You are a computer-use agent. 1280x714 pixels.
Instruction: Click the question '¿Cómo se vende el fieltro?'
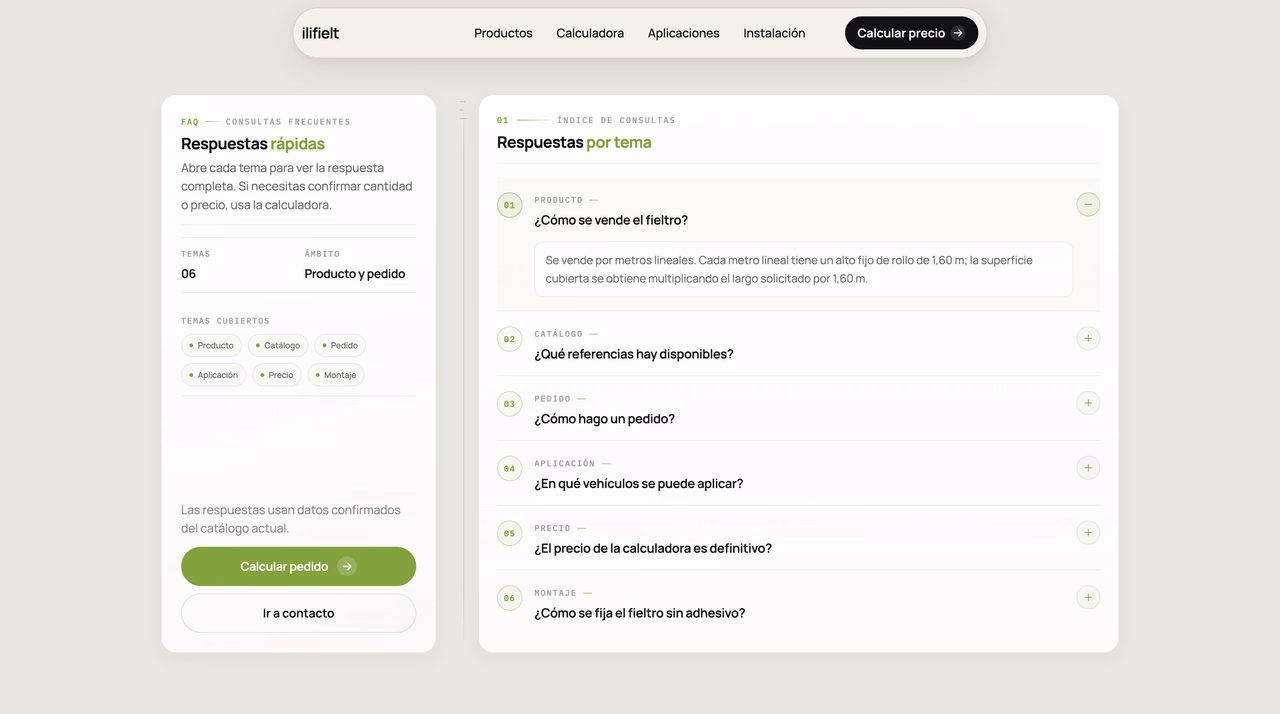[611, 220]
